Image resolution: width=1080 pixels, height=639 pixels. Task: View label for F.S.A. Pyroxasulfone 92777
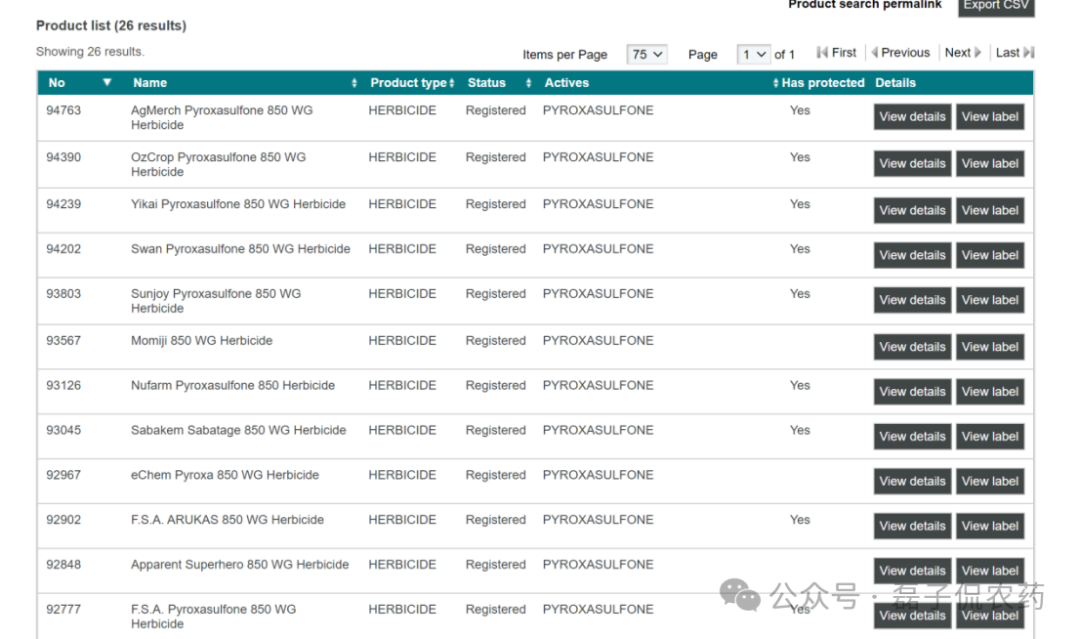pos(990,615)
